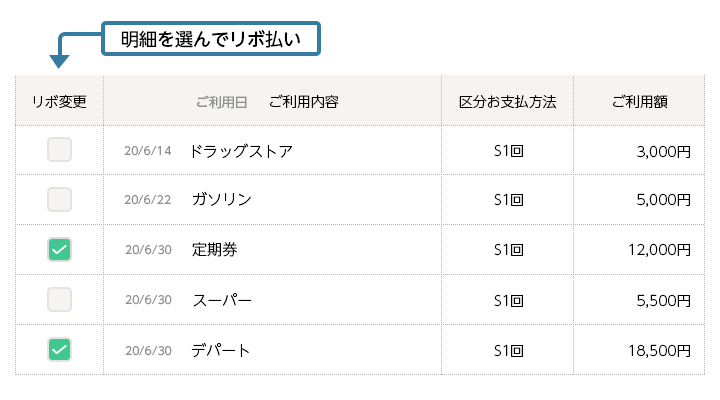Click the blue down arrow icon

(59, 61)
